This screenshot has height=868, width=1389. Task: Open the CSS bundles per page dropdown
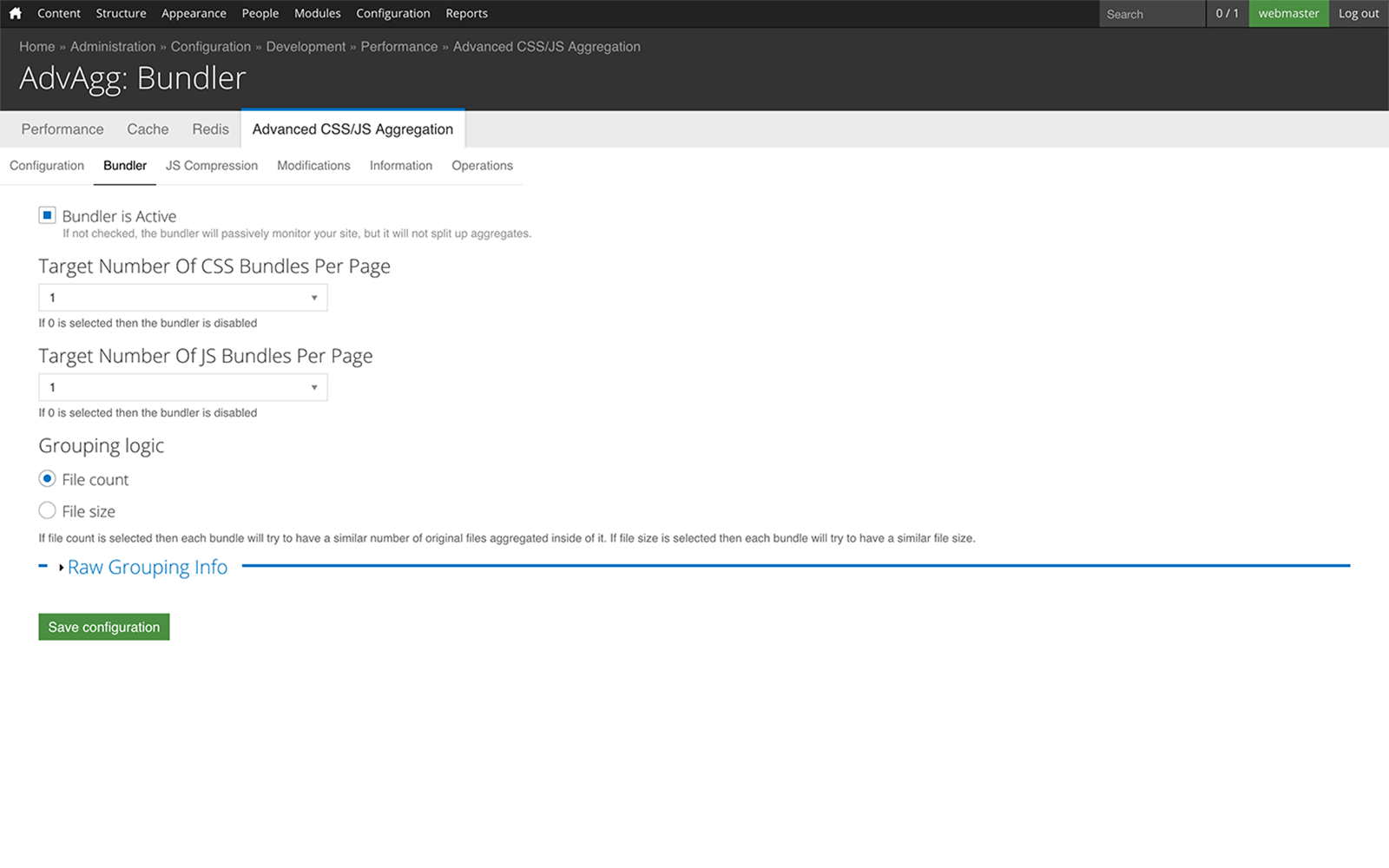click(x=183, y=298)
